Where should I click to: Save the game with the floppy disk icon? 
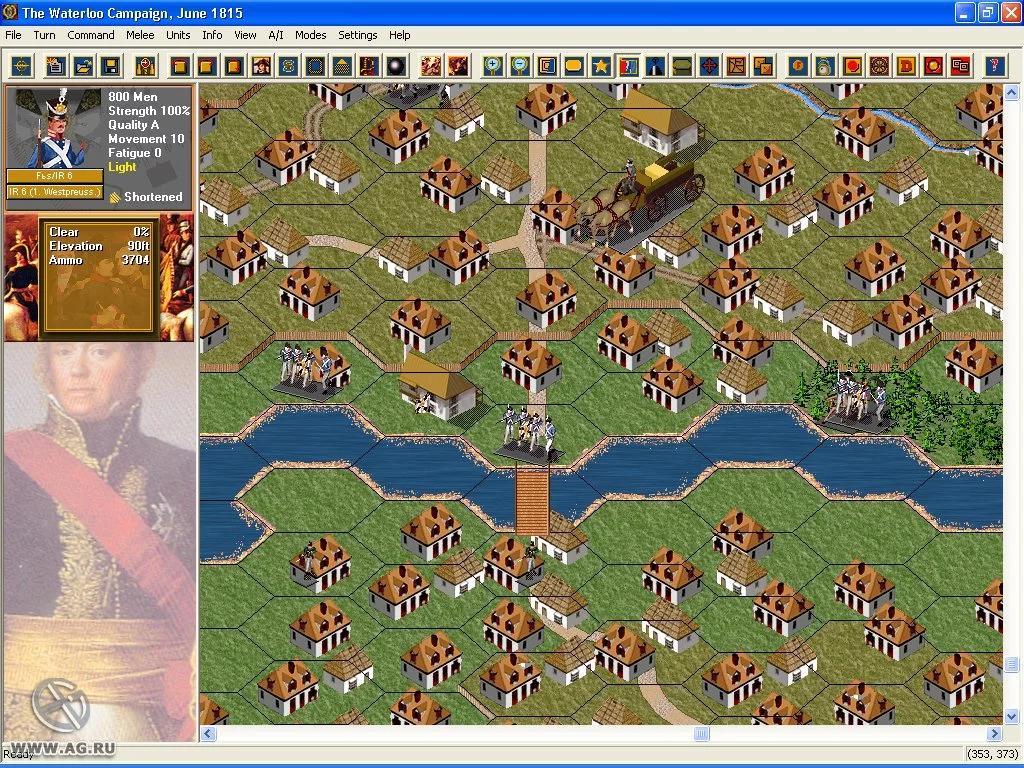click(110, 66)
